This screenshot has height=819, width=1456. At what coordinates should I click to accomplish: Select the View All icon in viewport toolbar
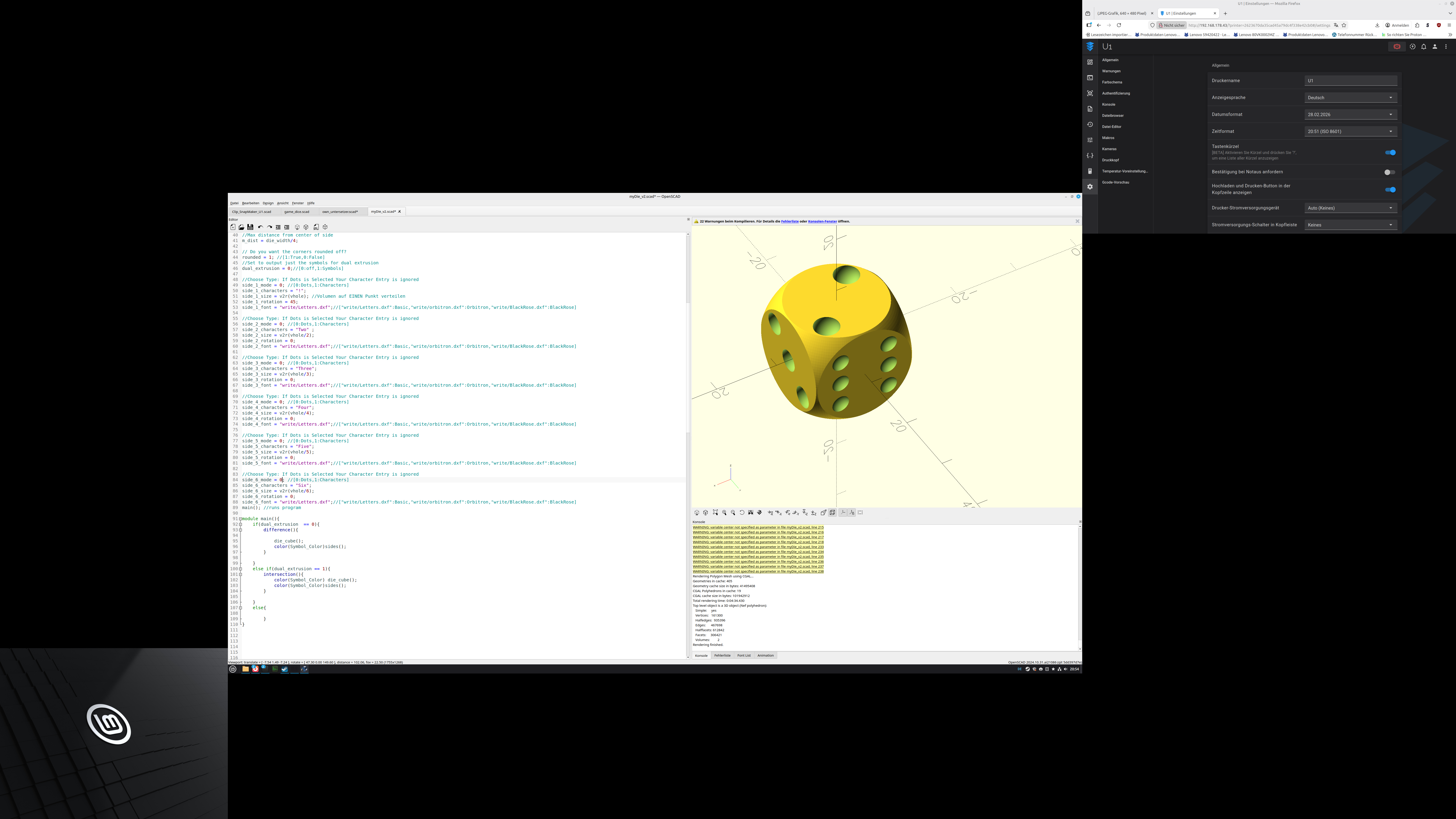[716, 513]
